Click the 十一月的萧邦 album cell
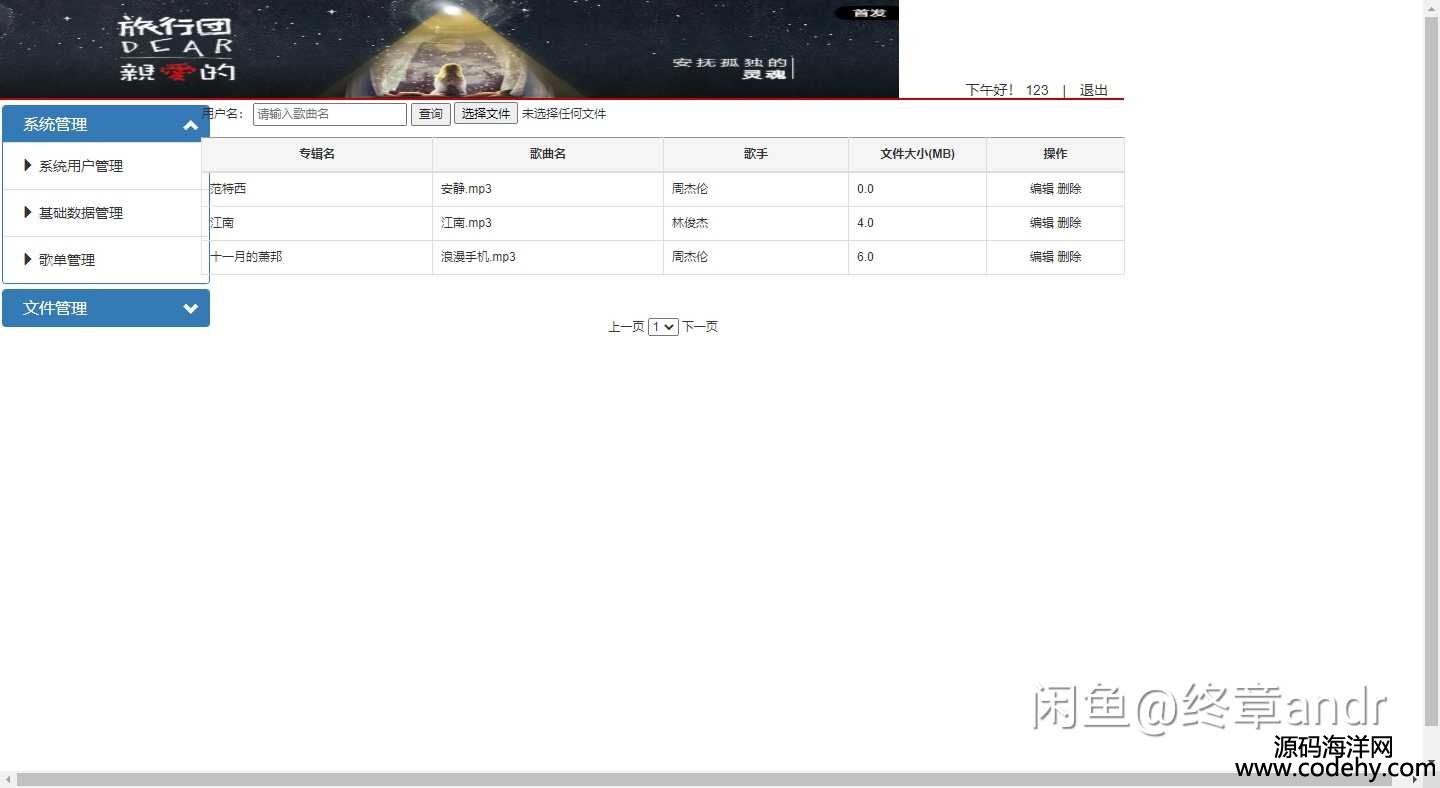The width and height of the screenshot is (1440, 788). click(317, 257)
